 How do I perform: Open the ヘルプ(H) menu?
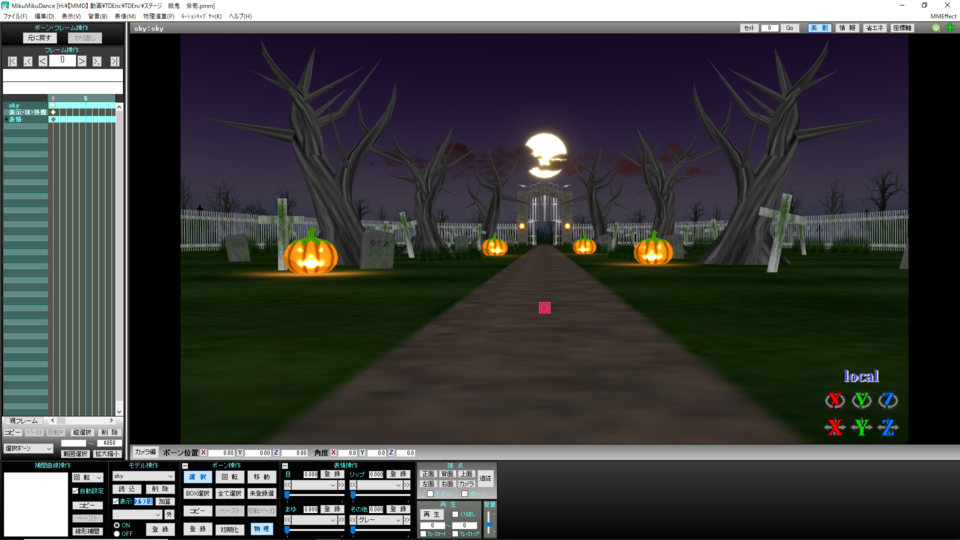click(240, 17)
